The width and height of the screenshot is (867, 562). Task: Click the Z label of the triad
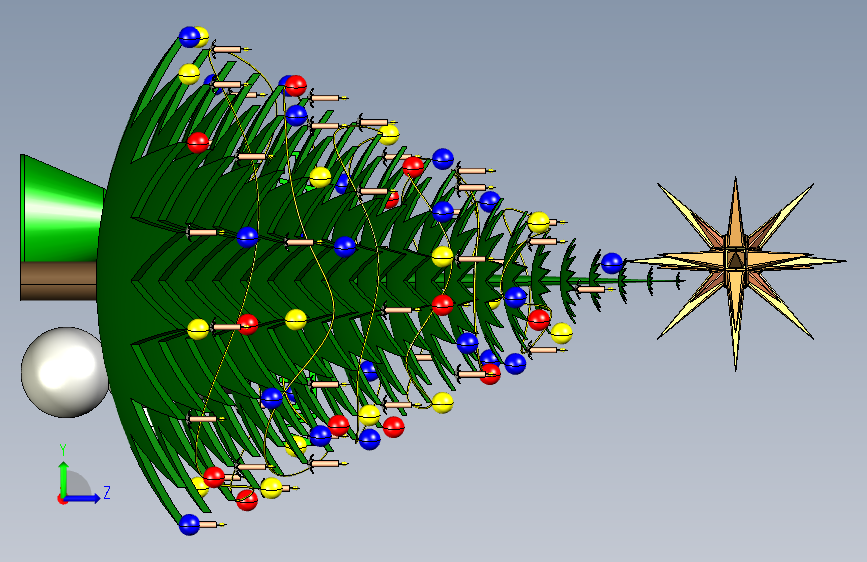(107, 492)
